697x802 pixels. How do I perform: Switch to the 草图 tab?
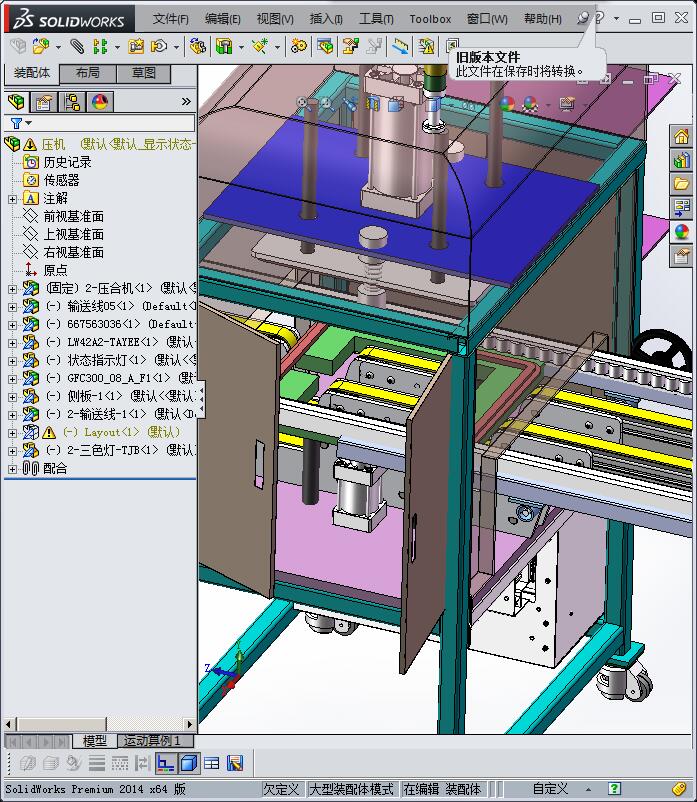144,73
